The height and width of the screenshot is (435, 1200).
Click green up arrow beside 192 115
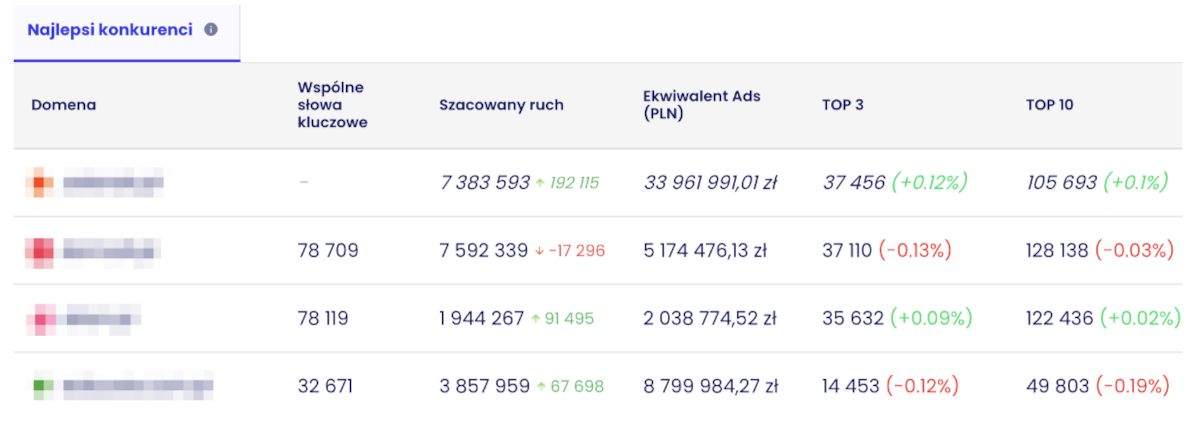pos(540,183)
